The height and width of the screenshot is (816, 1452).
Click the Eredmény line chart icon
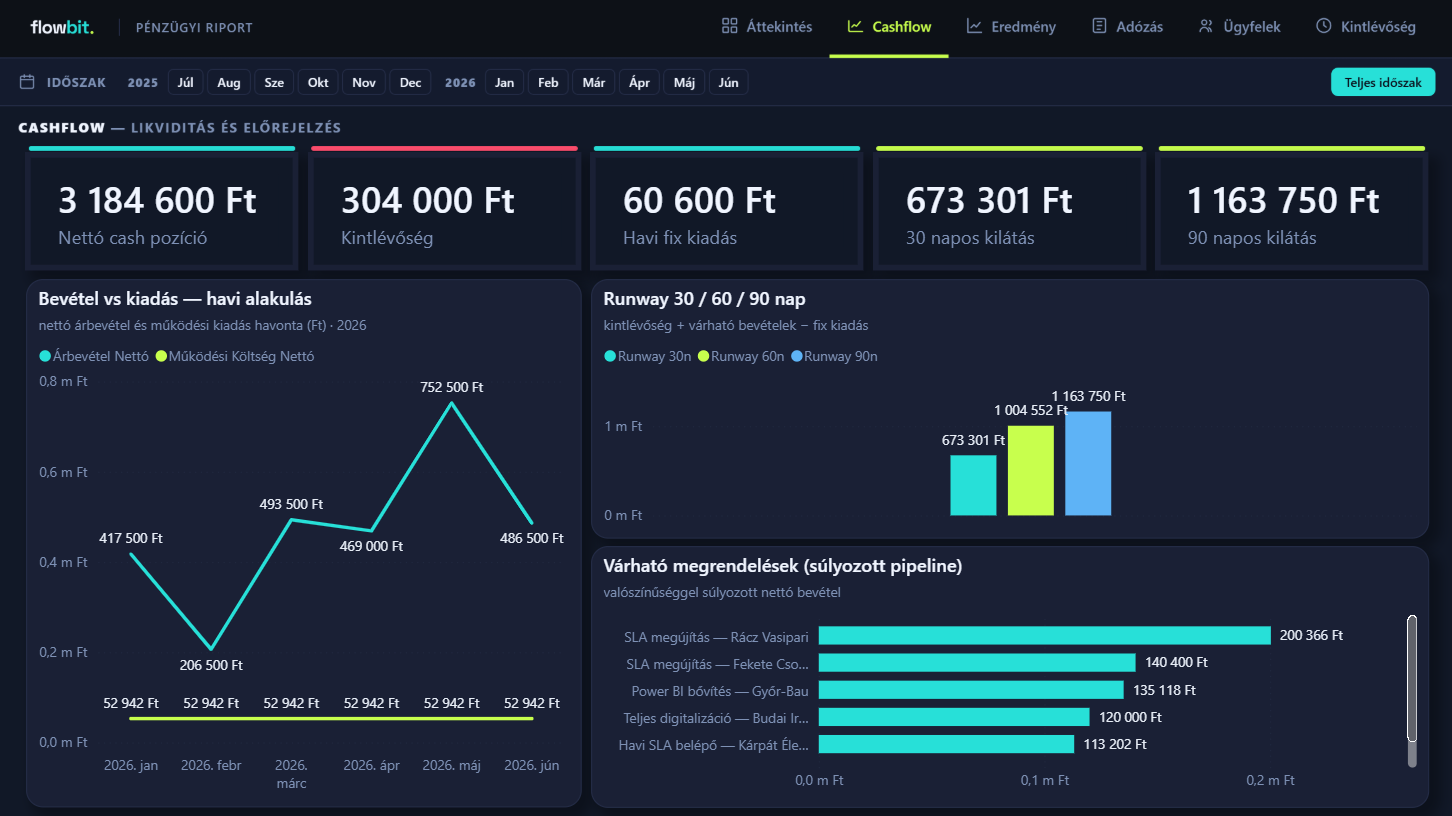974,26
